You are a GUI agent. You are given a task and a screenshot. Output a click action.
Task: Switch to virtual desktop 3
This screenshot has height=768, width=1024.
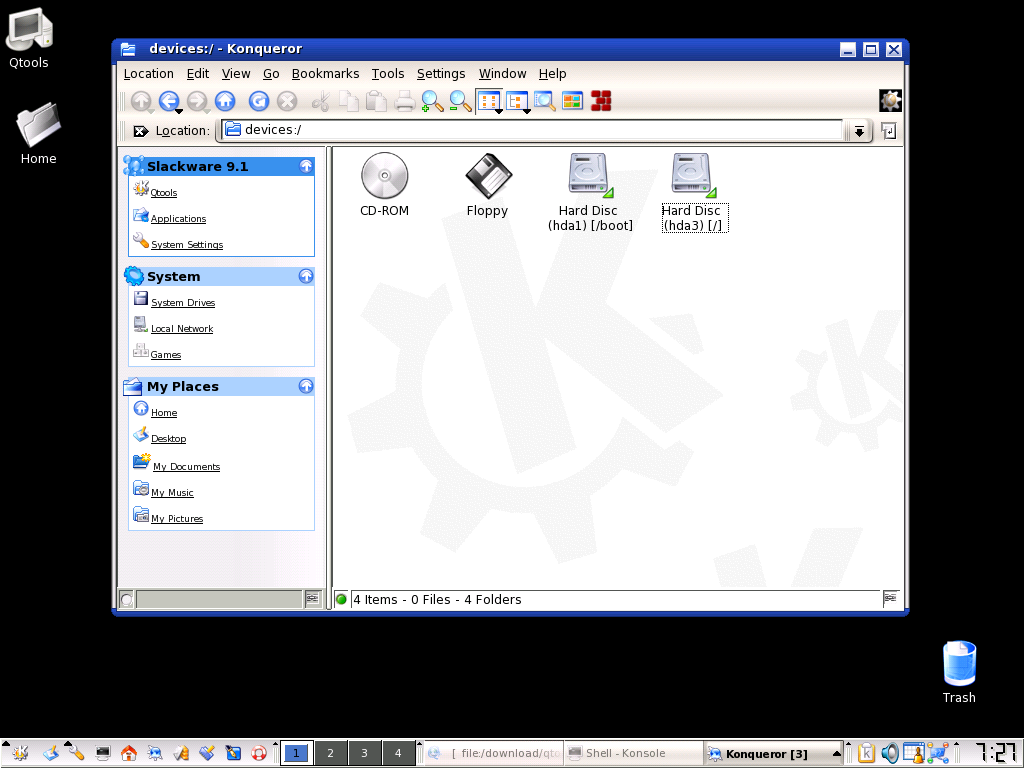point(364,753)
